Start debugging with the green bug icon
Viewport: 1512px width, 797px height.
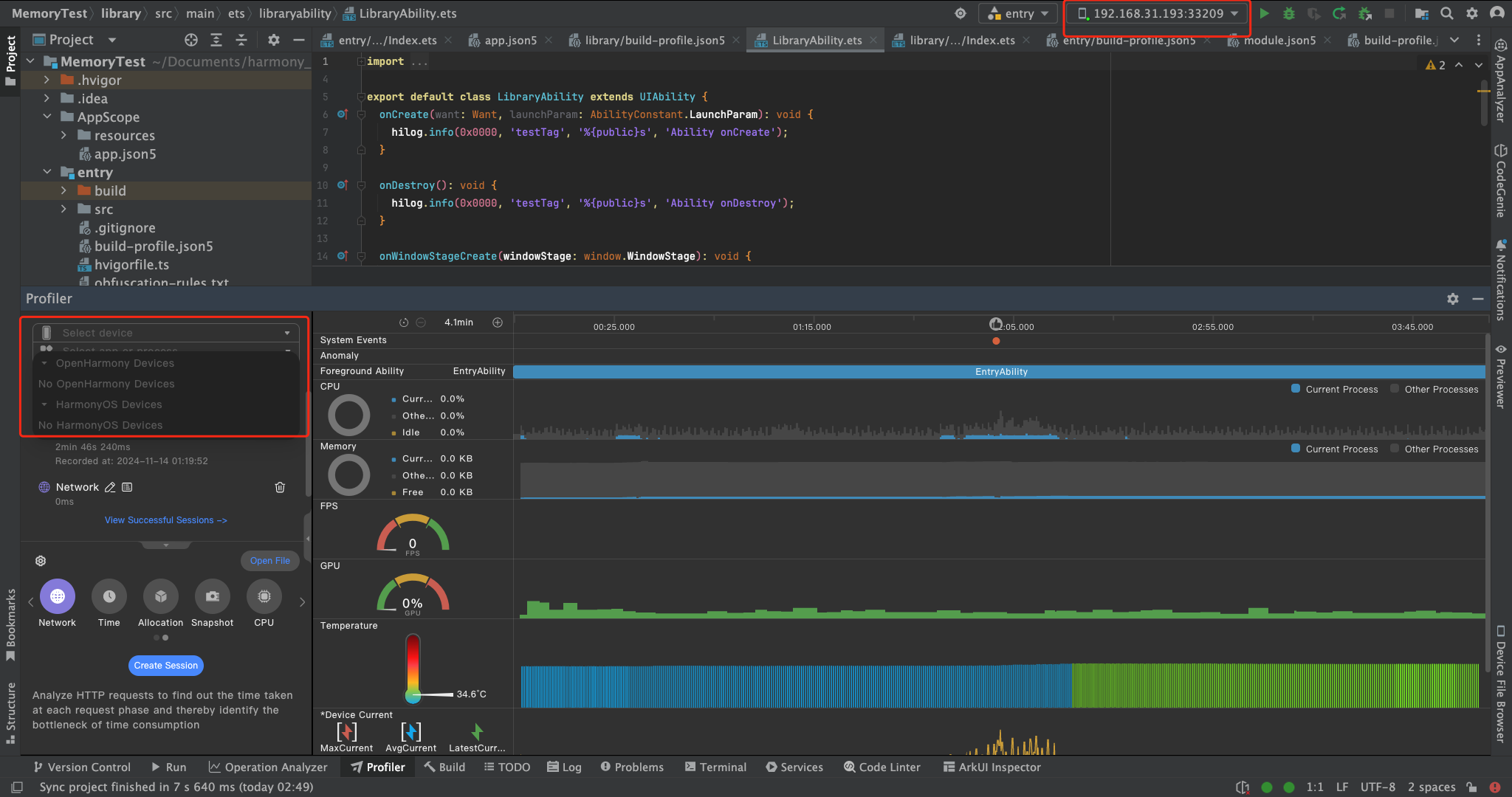[x=1289, y=13]
